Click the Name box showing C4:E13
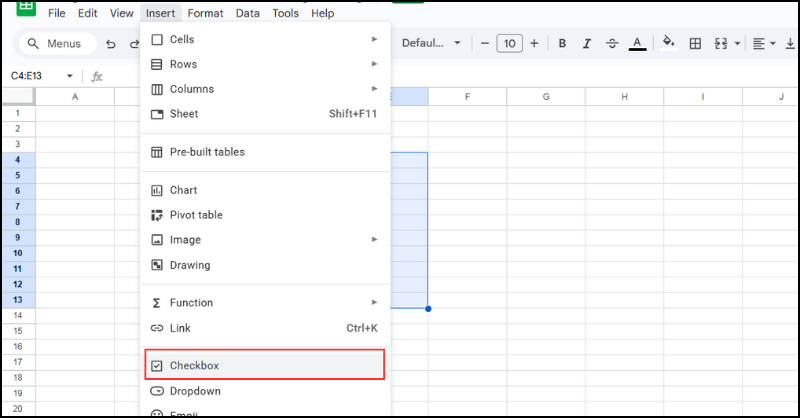The height and width of the screenshot is (418, 800). pyautogui.click(x=27, y=76)
